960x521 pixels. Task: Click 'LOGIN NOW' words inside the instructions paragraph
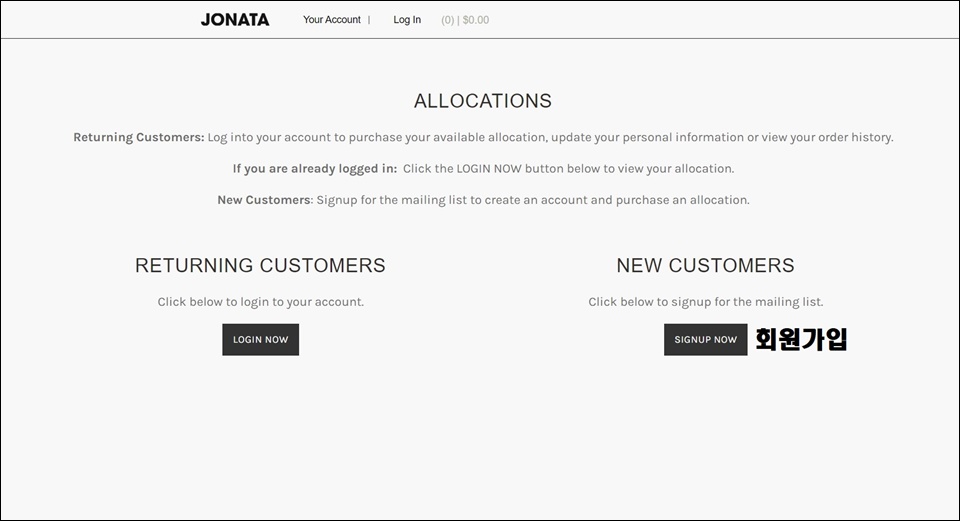(489, 169)
